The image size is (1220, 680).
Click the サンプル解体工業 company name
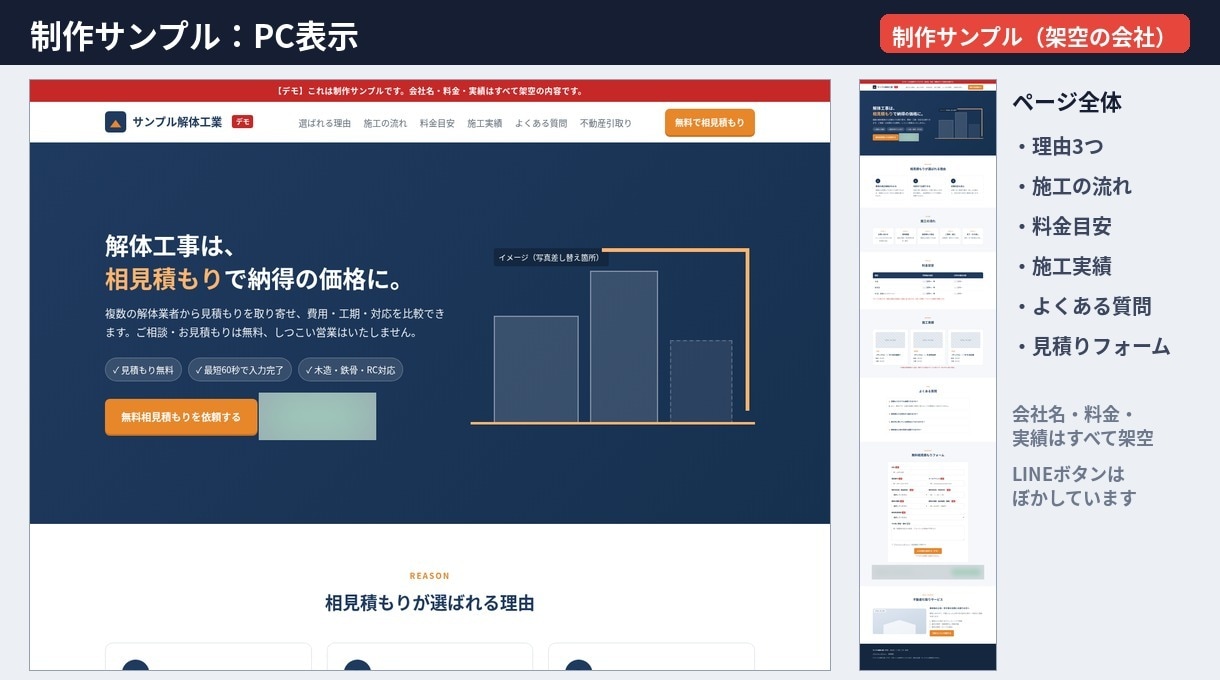(x=177, y=122)
